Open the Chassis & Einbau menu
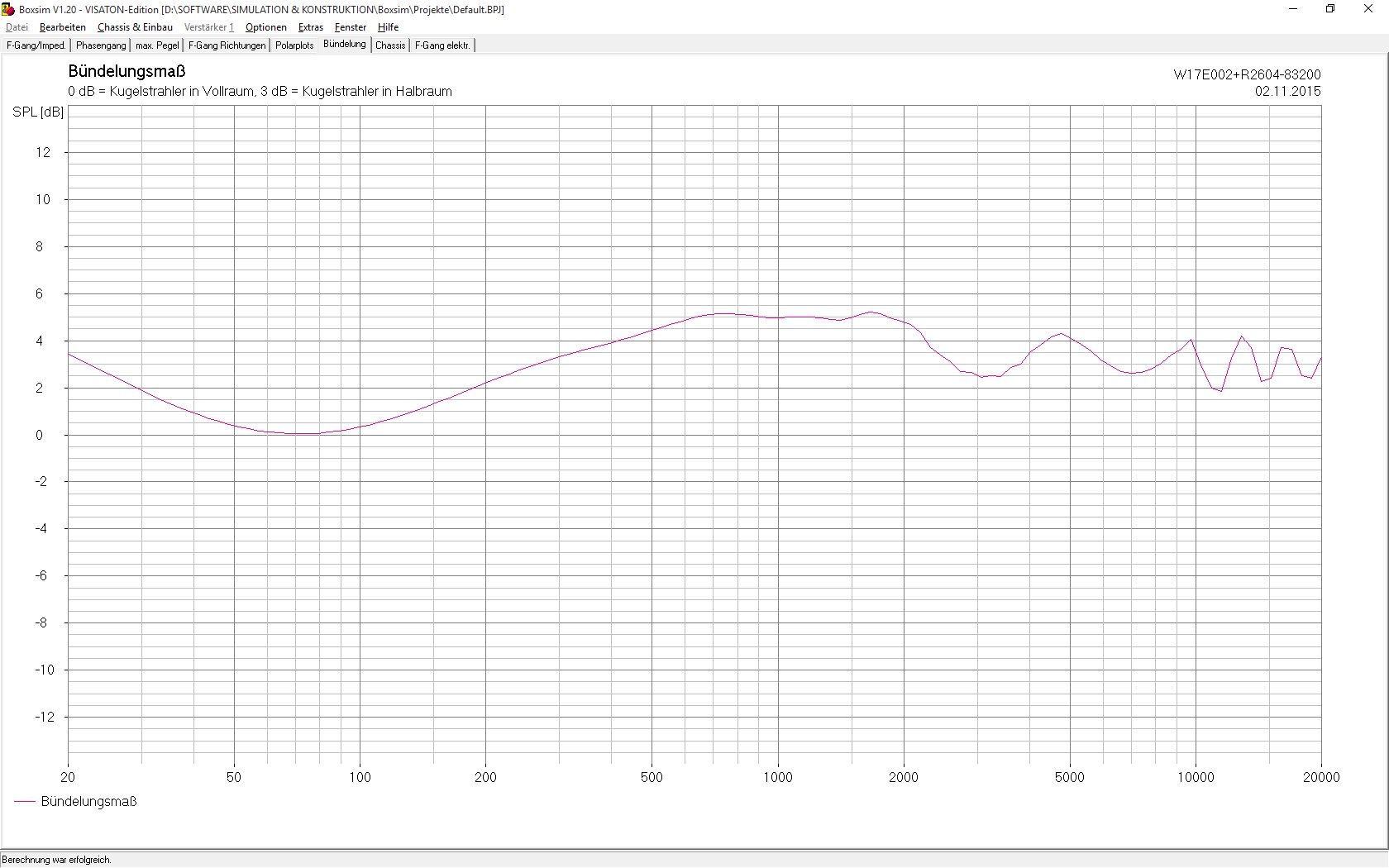This screenshot has height=868, width=1389. click(x=135, y=27)
